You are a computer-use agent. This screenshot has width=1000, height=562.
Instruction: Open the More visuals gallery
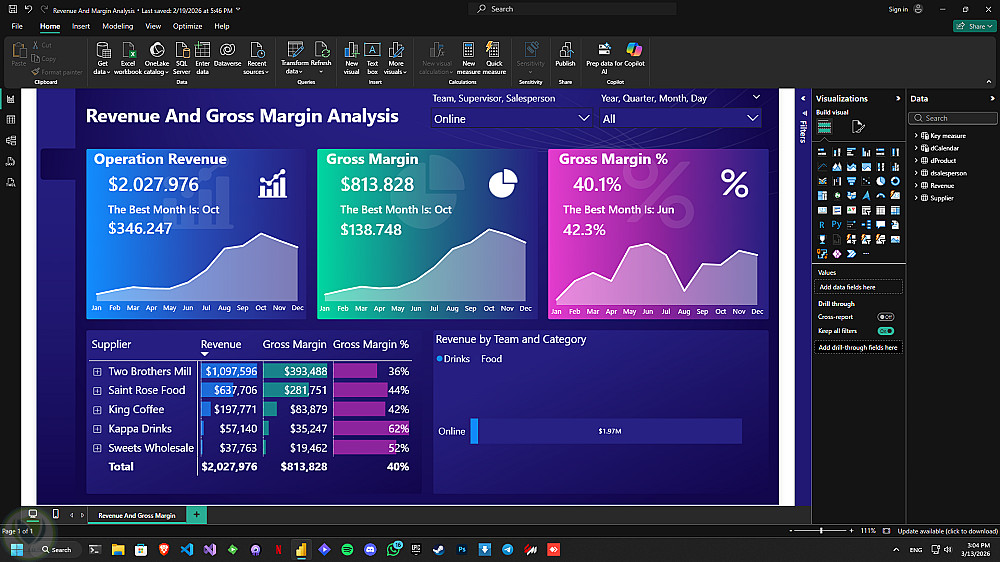(x=396, y=58)
